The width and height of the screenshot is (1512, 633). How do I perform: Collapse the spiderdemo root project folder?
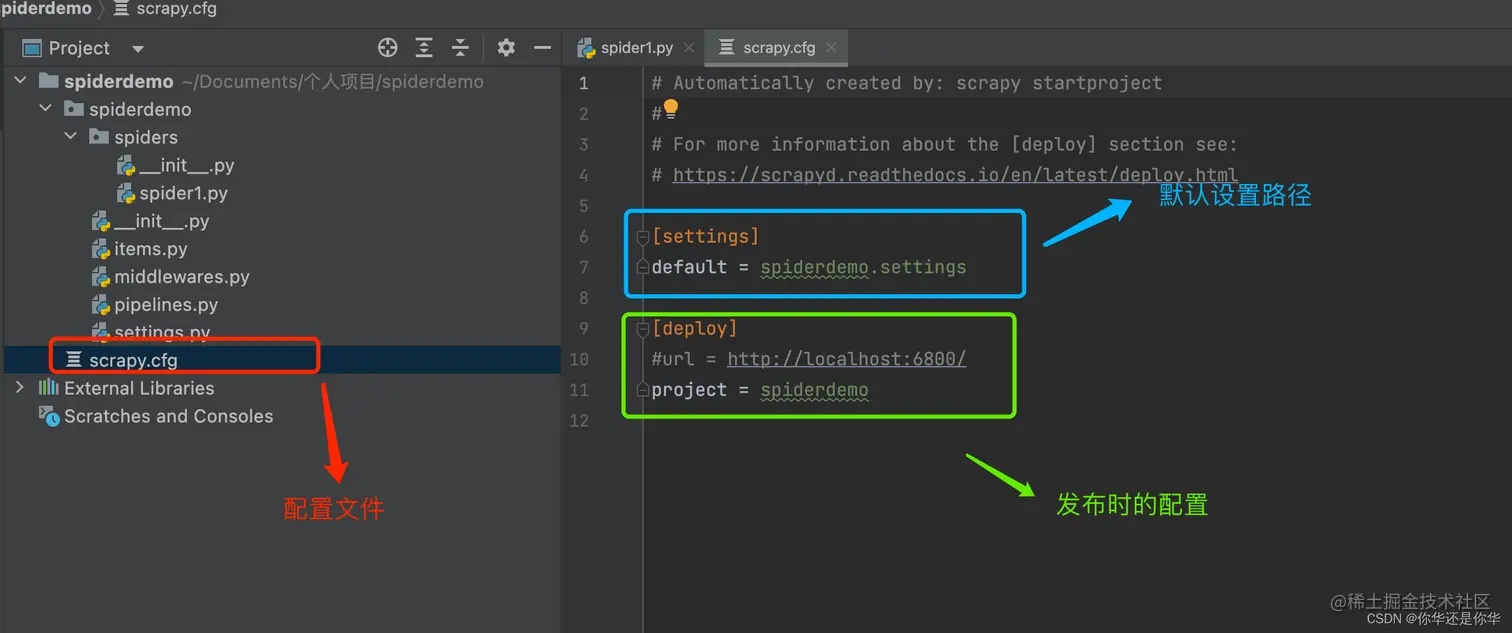pos(20,81)
